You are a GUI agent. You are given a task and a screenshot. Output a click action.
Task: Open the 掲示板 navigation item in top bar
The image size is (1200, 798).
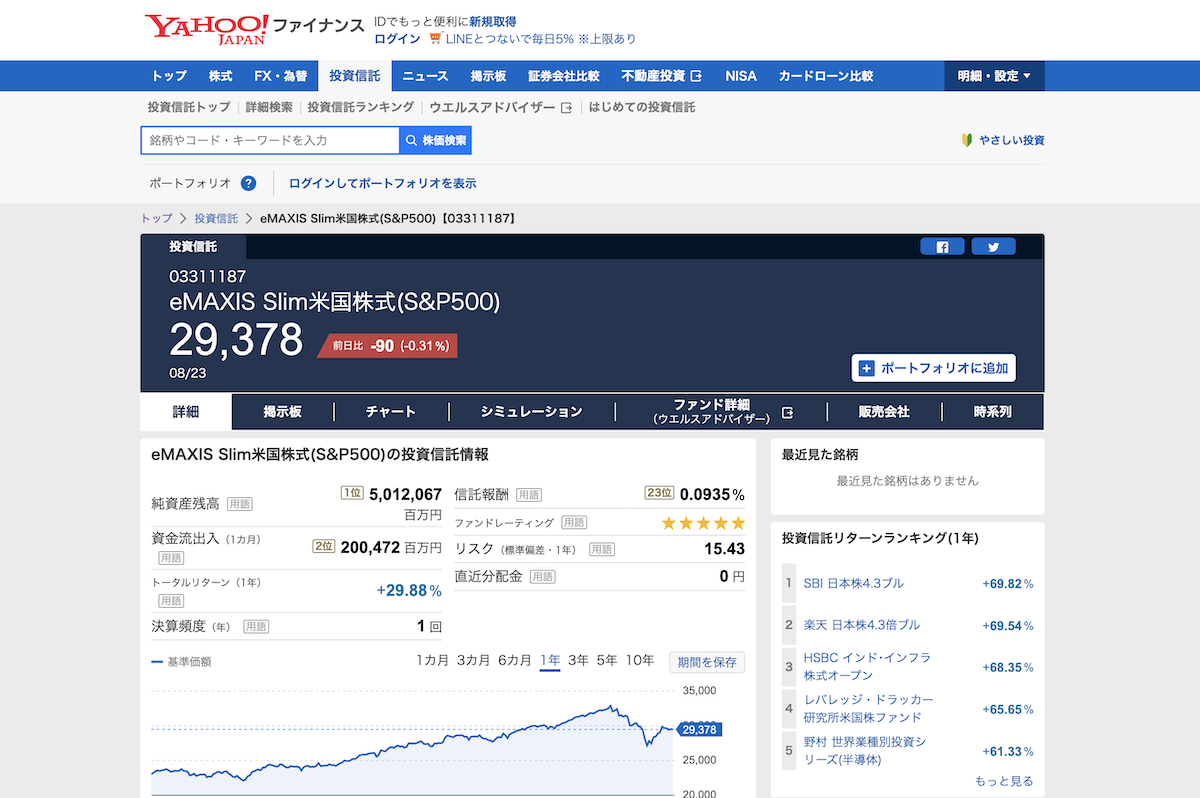coord(488,76)
